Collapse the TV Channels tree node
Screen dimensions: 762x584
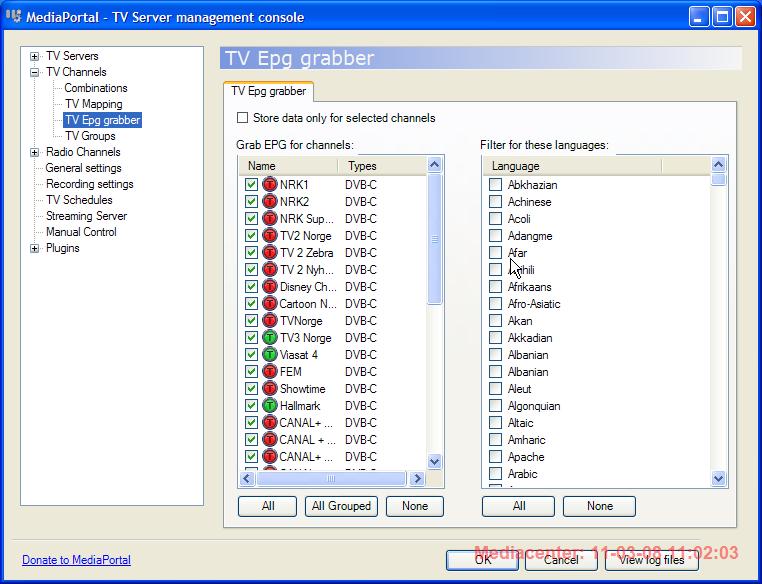(34, 72)
